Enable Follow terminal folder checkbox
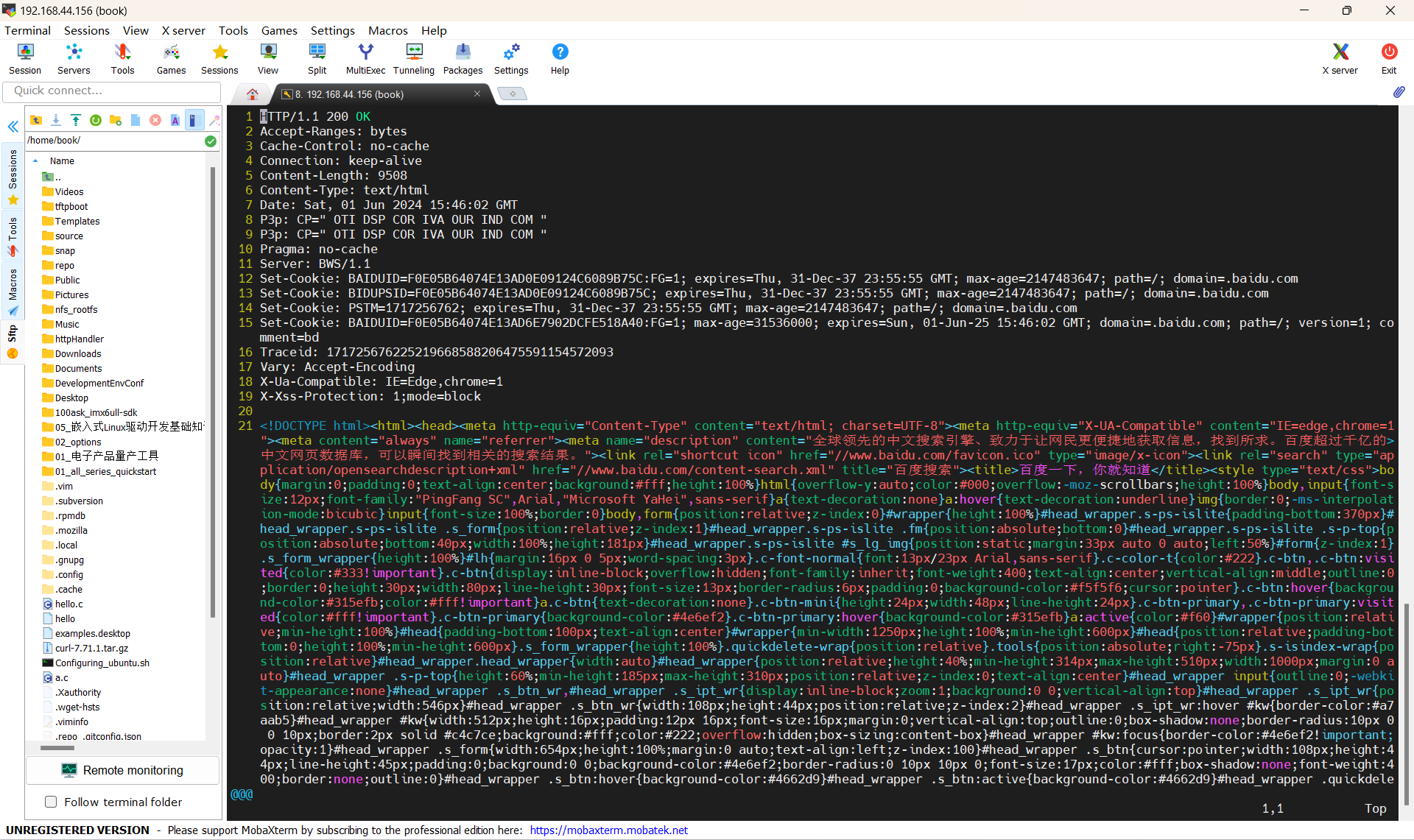The image size is (1414, 840). coord(51,802)
